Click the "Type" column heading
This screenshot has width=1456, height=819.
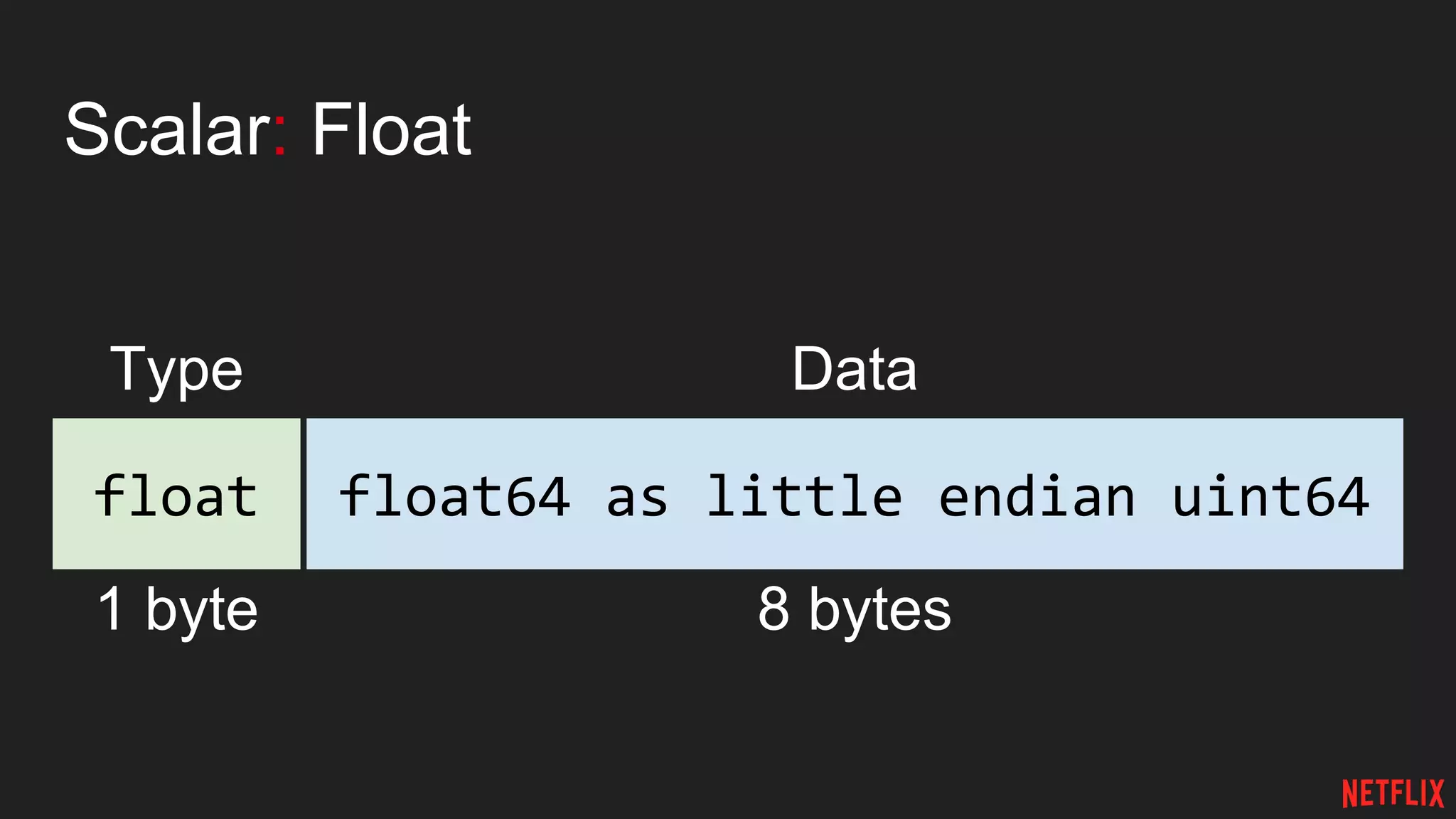pyautogui.click(x=176, y=369)
